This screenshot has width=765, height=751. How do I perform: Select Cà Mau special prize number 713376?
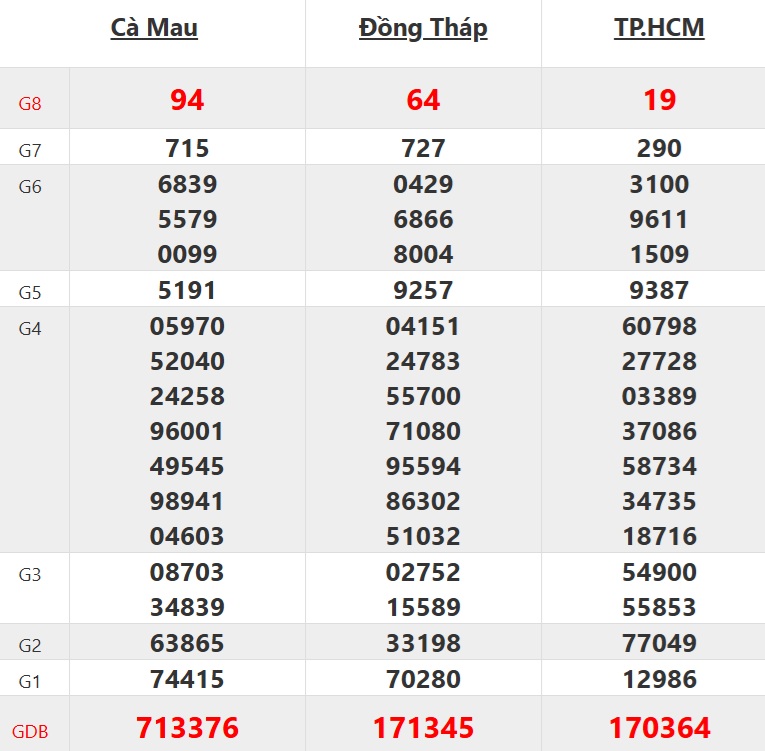[x=187, y=728]
